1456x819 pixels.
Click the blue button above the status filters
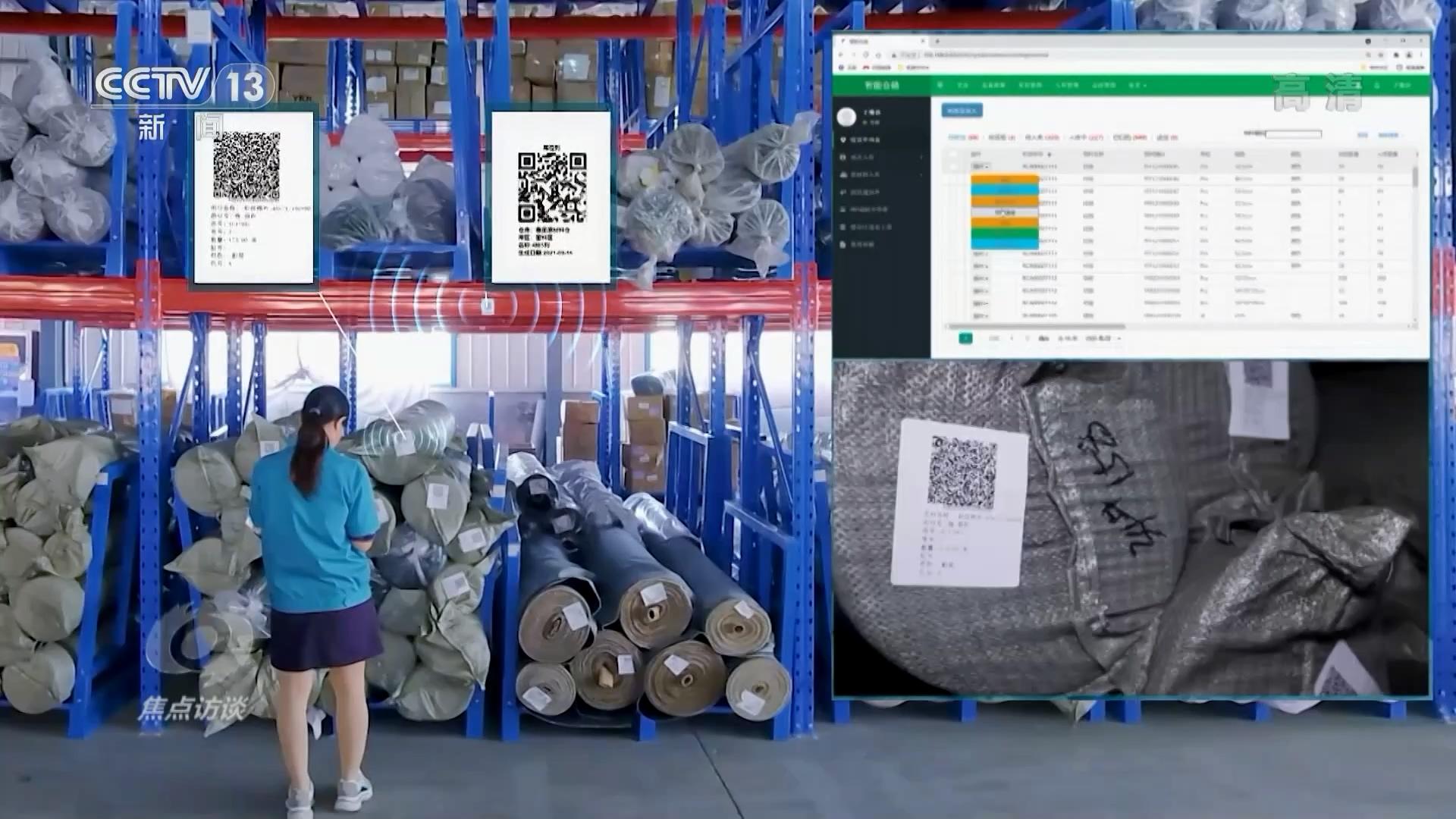pyautogui.click(x=962, y=110)
